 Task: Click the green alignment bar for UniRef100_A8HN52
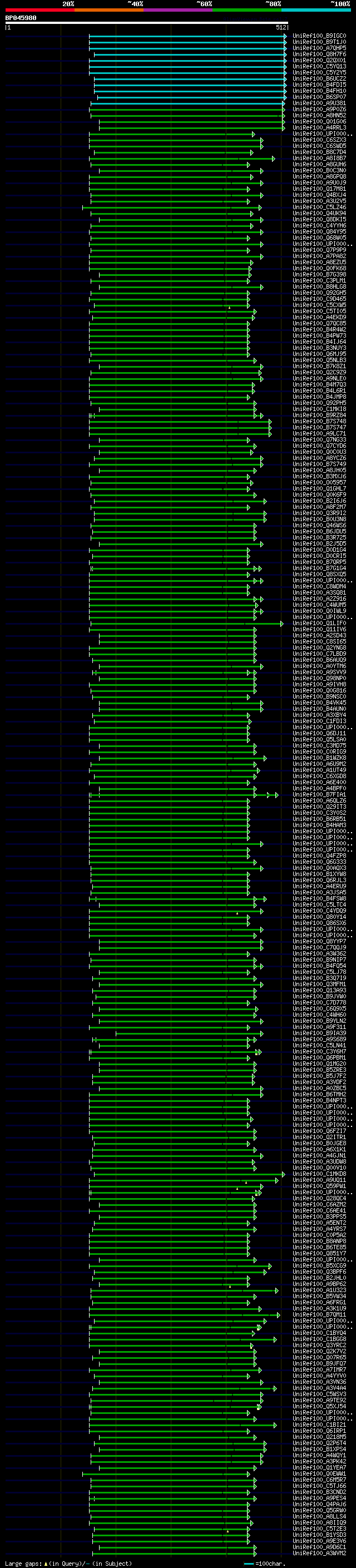tap(187, 116)
